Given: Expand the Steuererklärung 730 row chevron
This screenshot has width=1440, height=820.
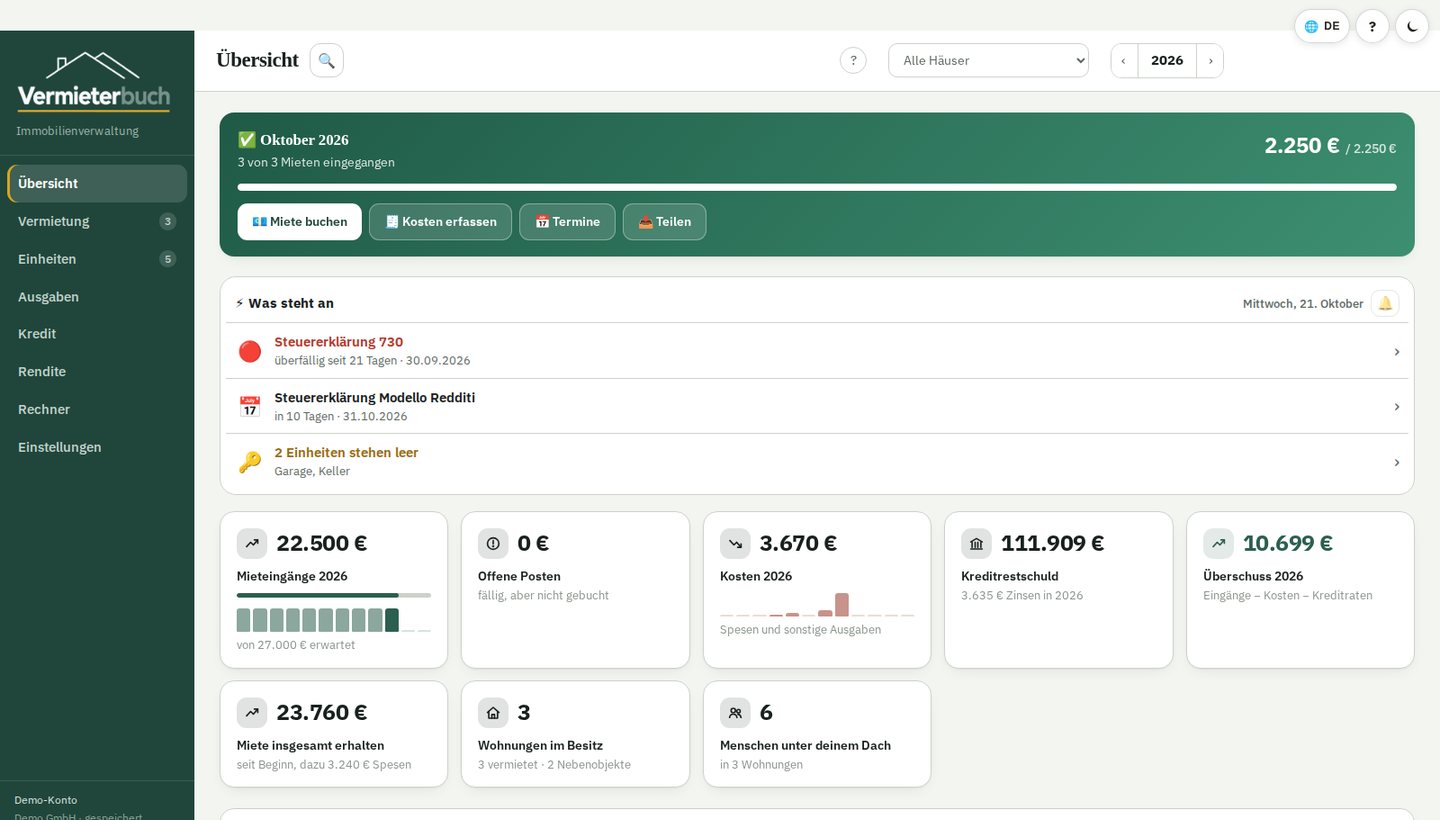Looking at the screenshot, I should (1397, 352).
